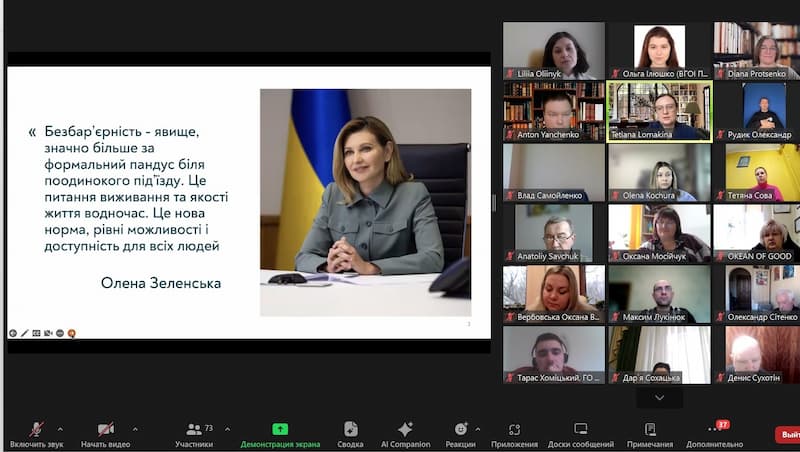Expand video options arrow beside camera
The width and height of the screenshot is (800, 452).
coord(135,428)
